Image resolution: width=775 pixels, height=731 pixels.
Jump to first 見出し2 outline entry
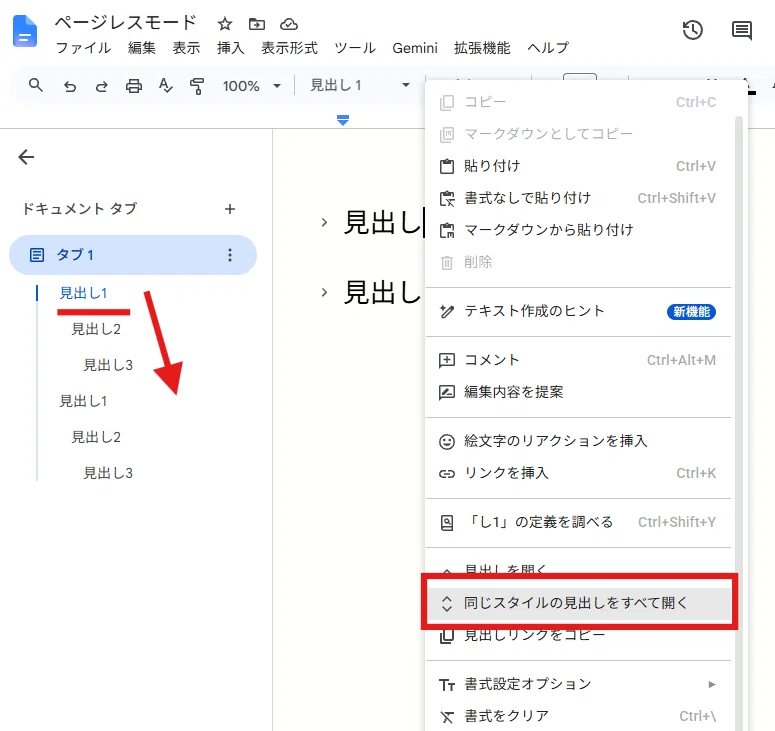point(96,329)
